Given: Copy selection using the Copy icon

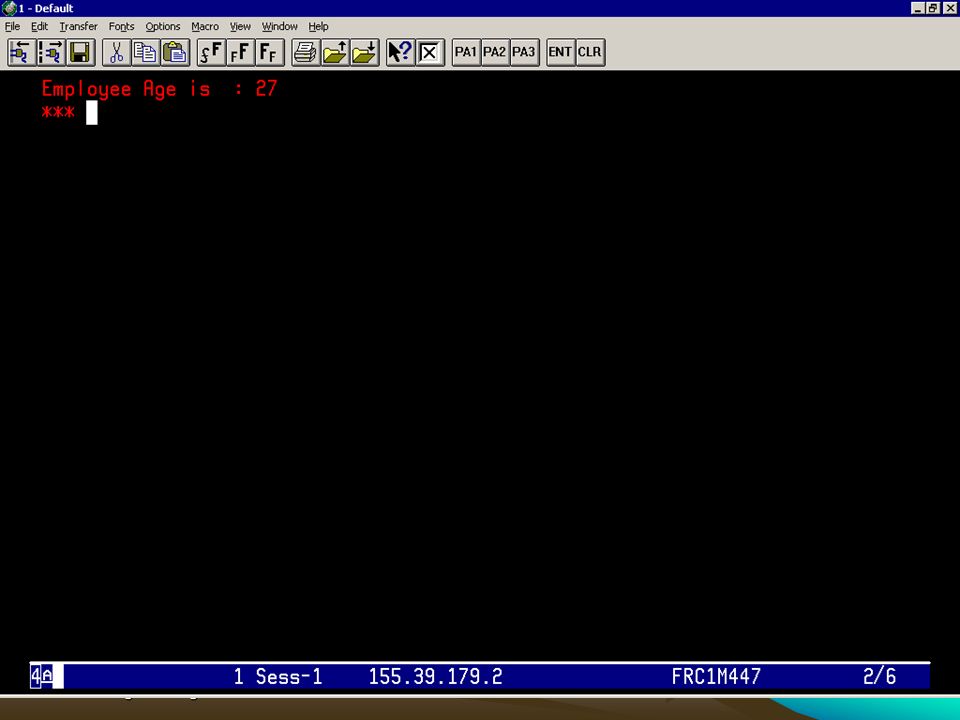Looking at the screenshot, I should pos(146,53).
